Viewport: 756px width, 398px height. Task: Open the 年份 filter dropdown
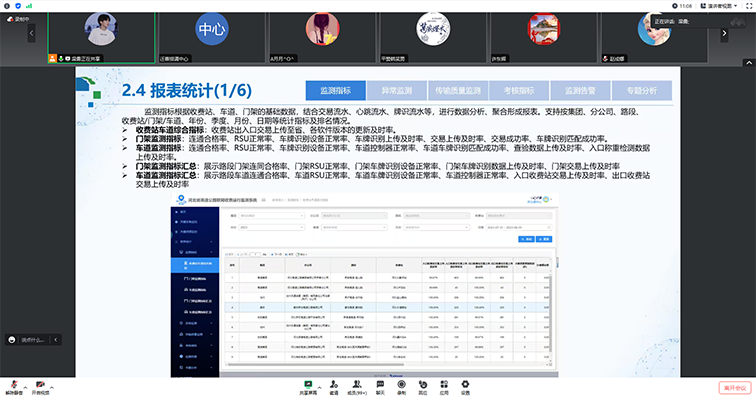271,227
